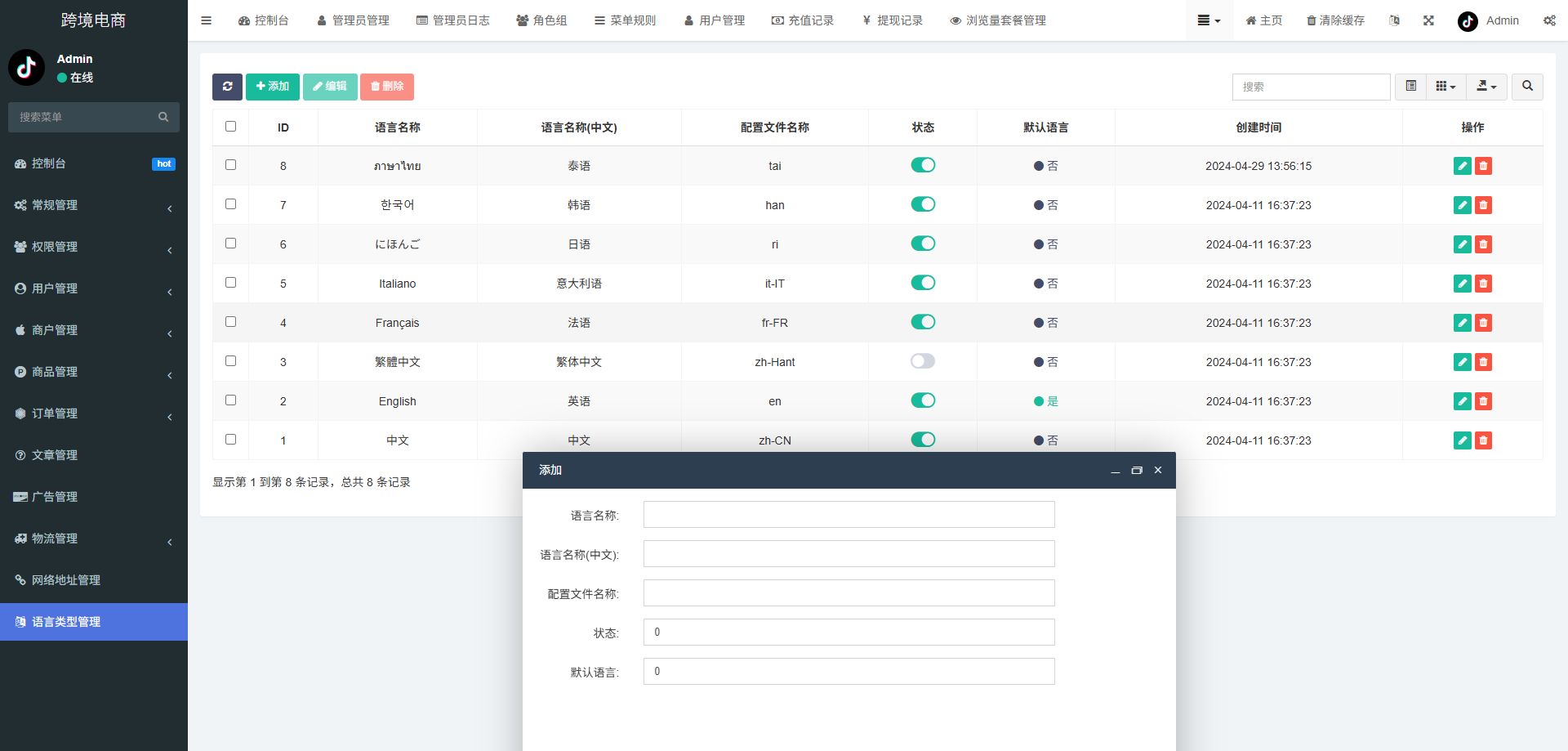
Task: Open 充值记录 from the top navigation
Action: click(804, 20)
